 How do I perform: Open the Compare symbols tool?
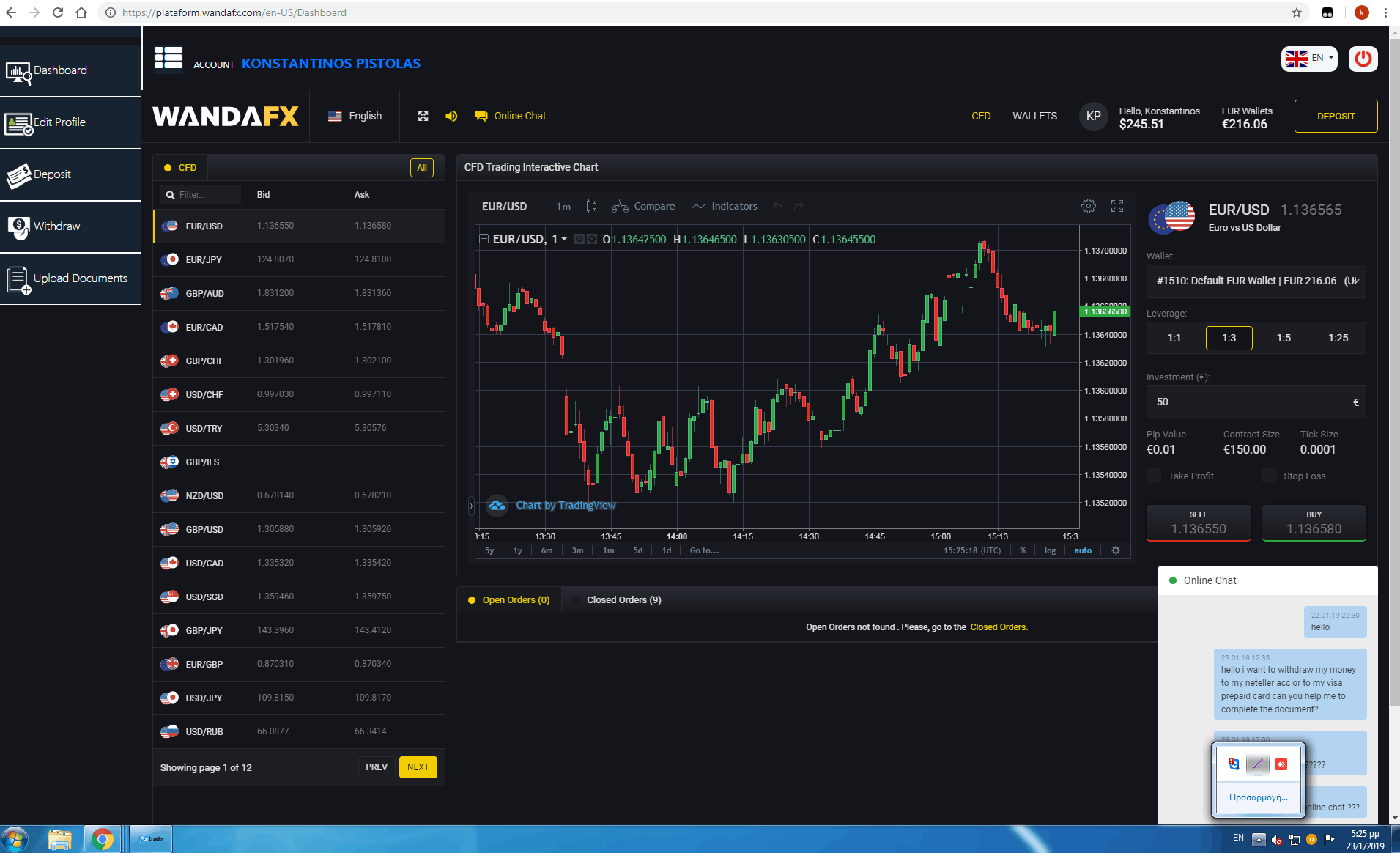pyautogui.click(x=643, y=207)
